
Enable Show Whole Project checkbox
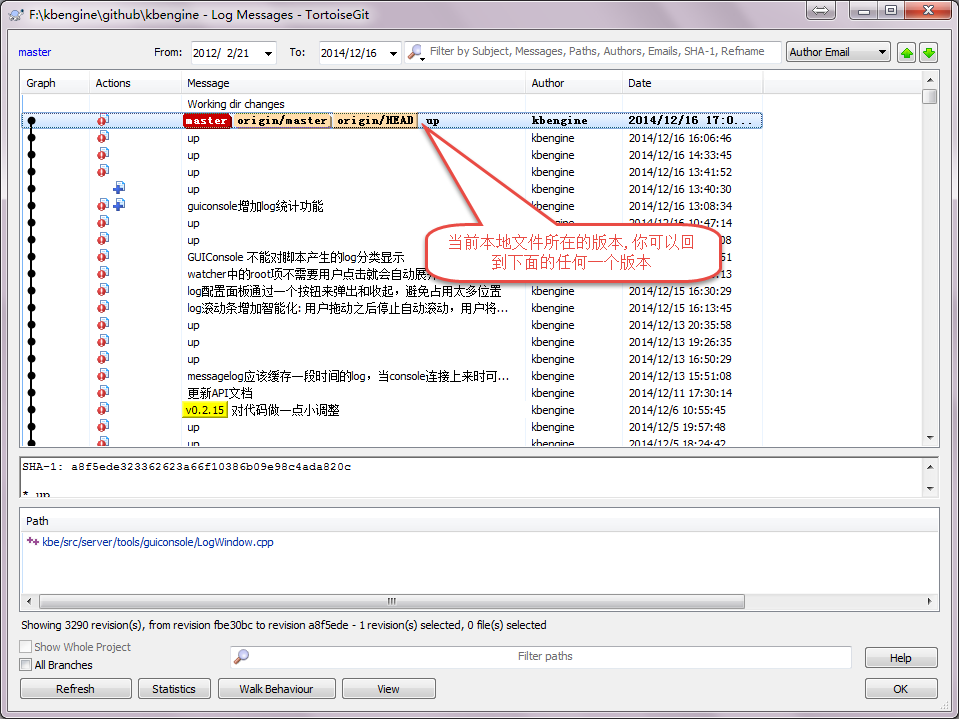point(26,647)
